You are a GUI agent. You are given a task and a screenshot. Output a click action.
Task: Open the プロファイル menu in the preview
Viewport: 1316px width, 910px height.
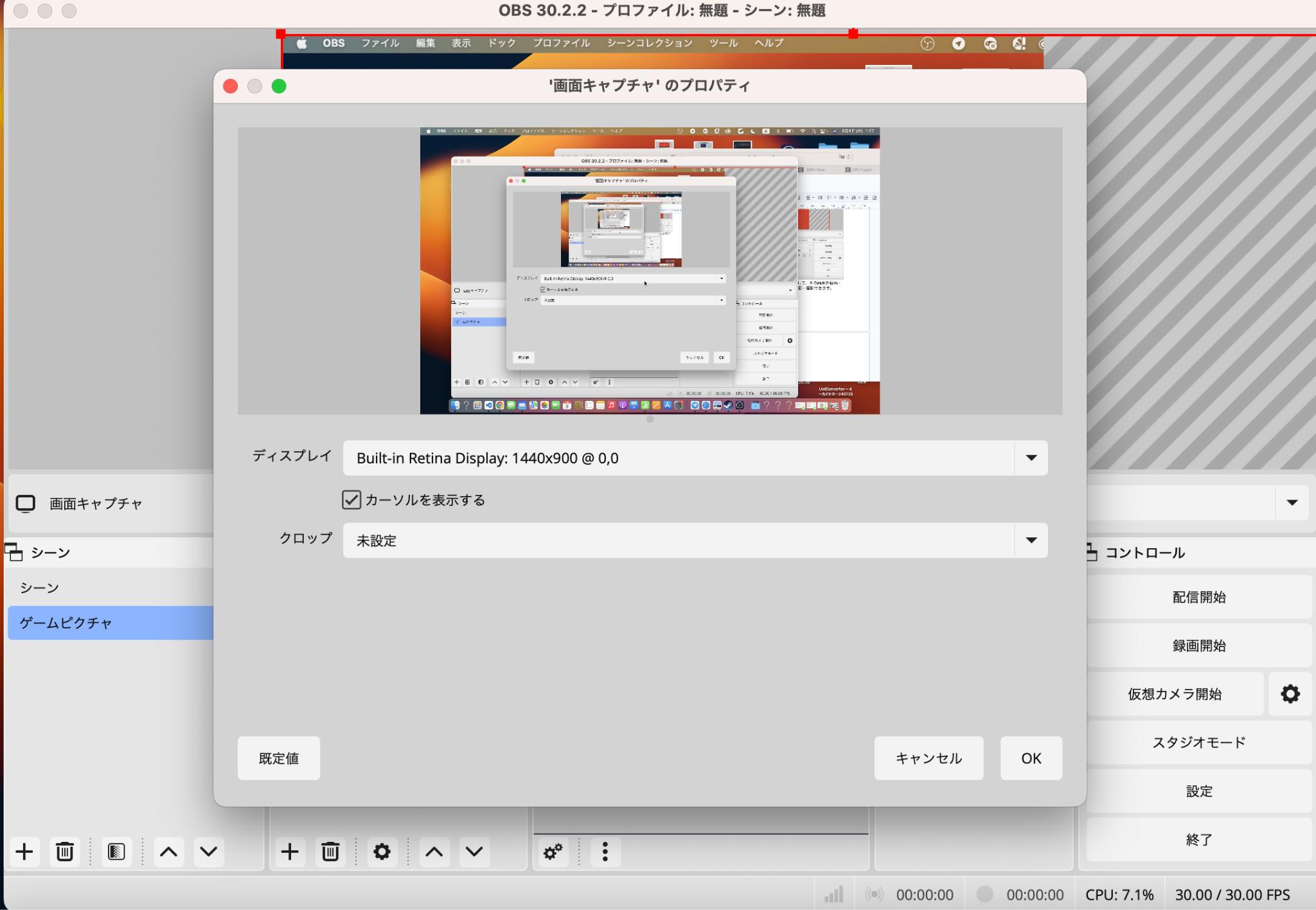click(562, 43)
